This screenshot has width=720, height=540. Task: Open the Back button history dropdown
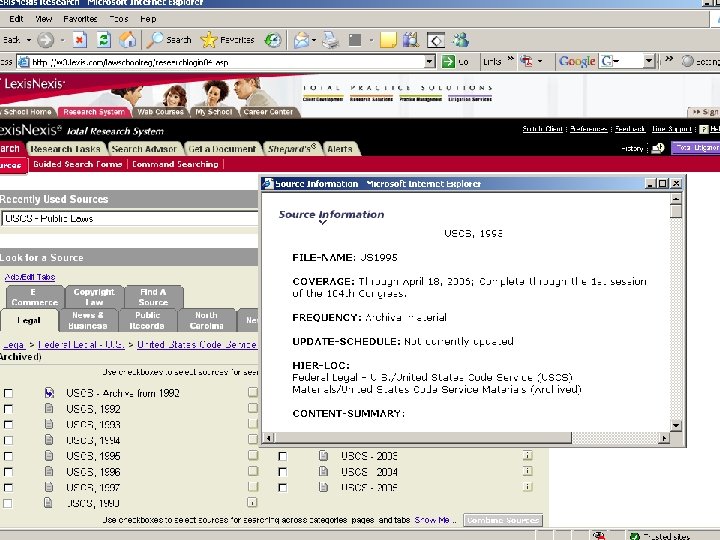pos(28,40)
